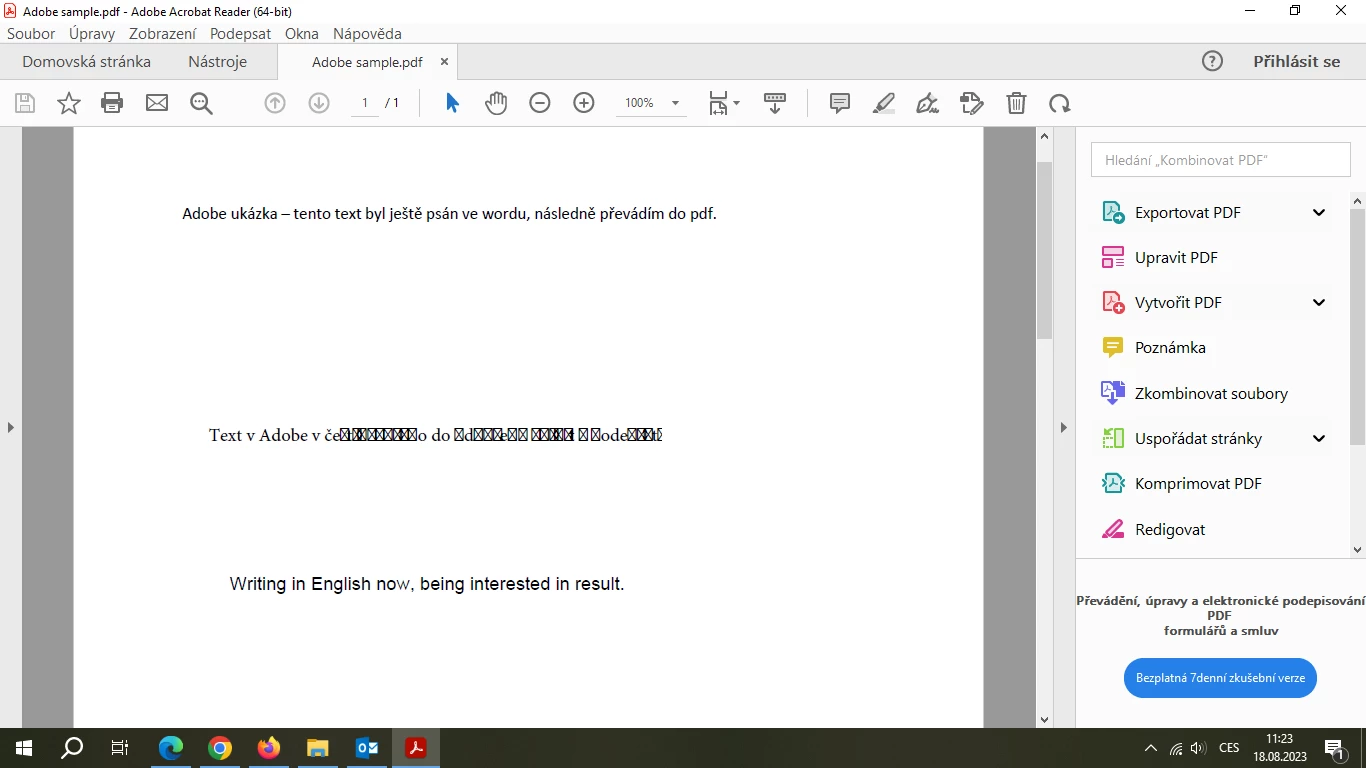This screenshot has height=768, width=1366.
Task: Expand Exportovat PDF options
Action: (1319, 212)
